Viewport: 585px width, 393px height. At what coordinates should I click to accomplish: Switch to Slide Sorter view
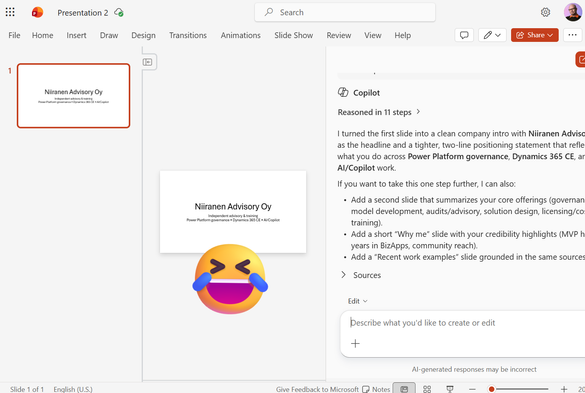click(x=427, y=389)
